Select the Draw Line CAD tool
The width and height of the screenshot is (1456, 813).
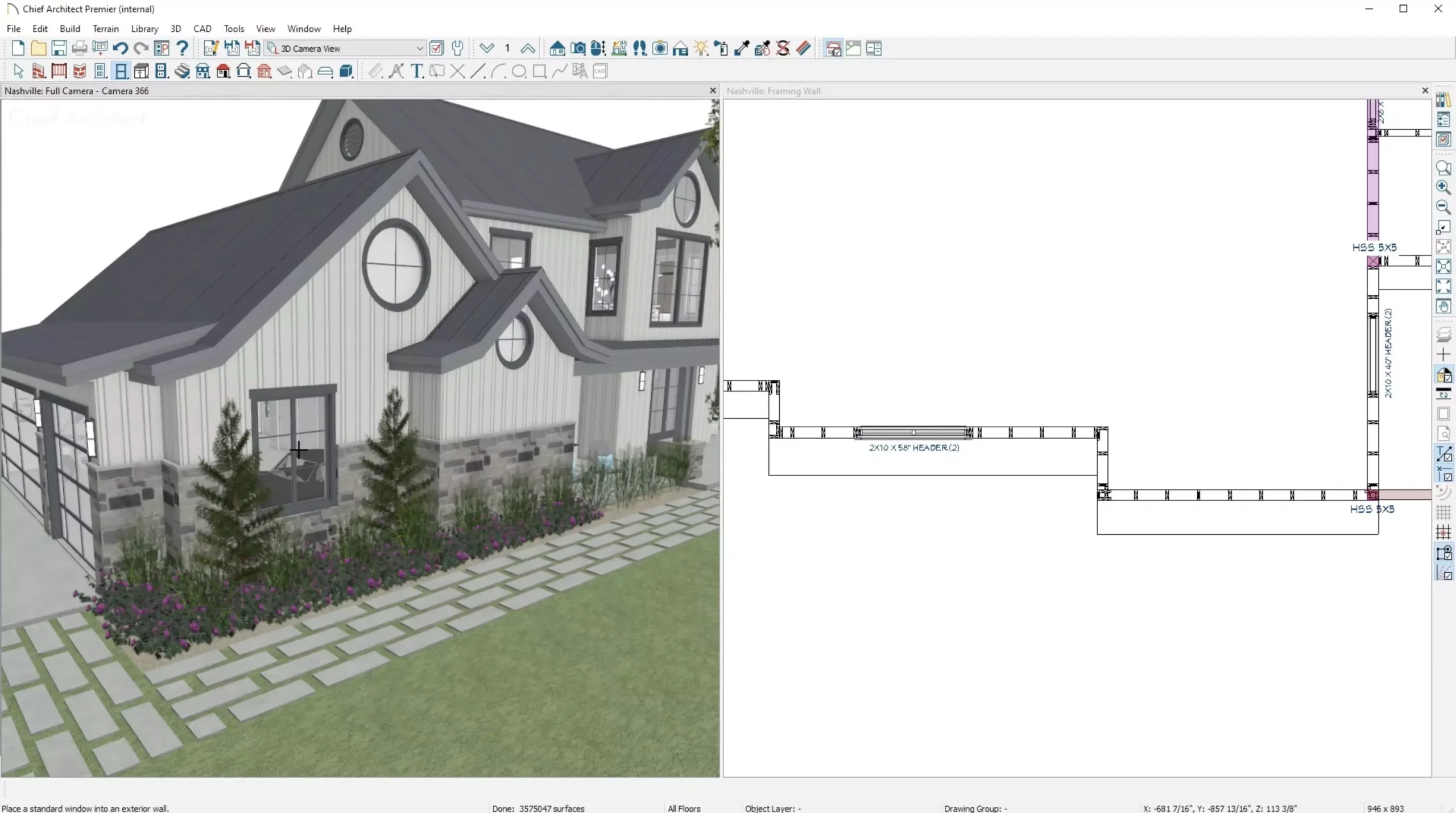(x=478, y=71)
